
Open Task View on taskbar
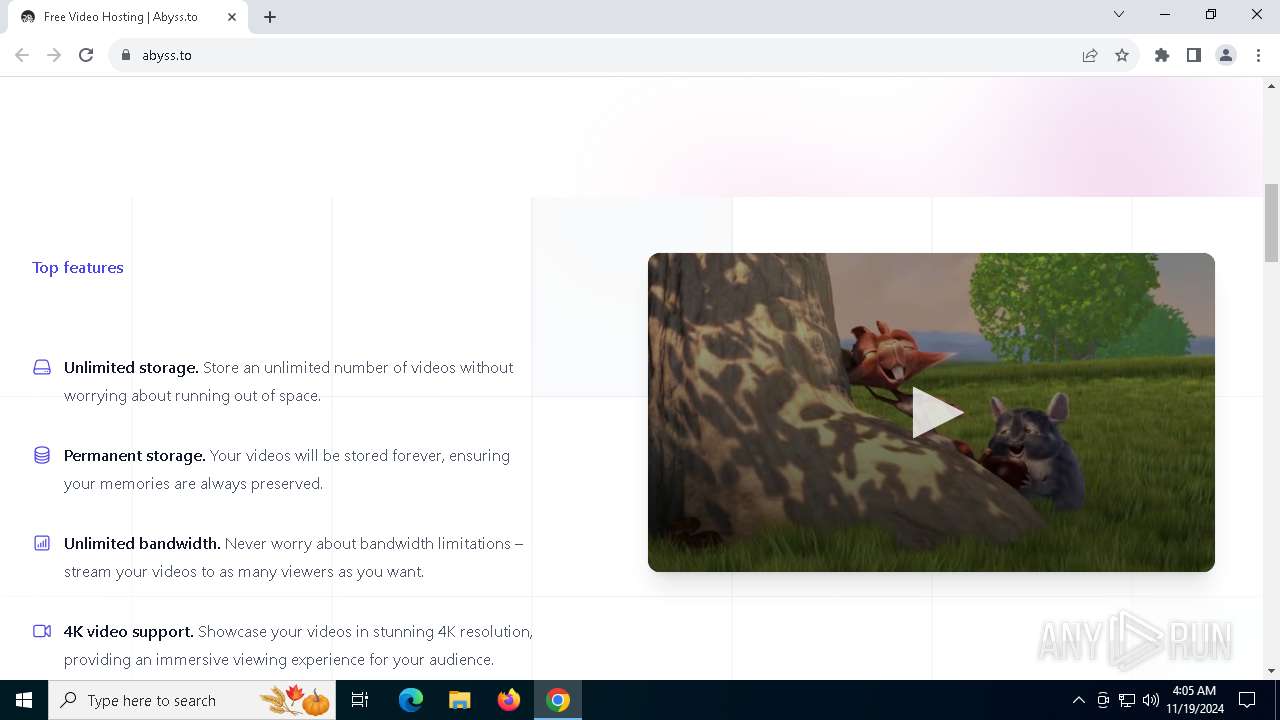point(360,700)
